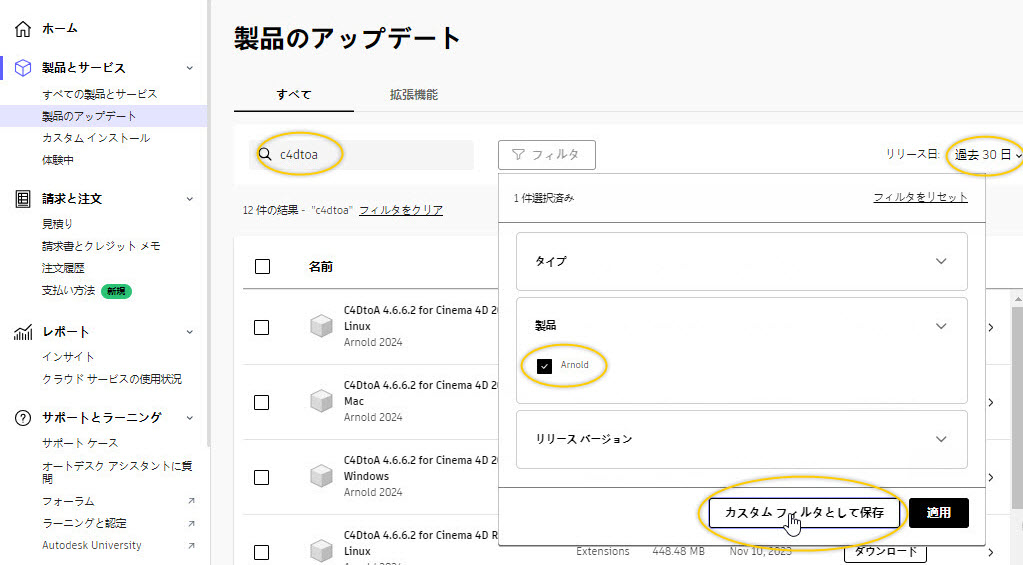Open ラーニングと認定 external link icon
Screen dimensions: 1023x565
[191, 523]
